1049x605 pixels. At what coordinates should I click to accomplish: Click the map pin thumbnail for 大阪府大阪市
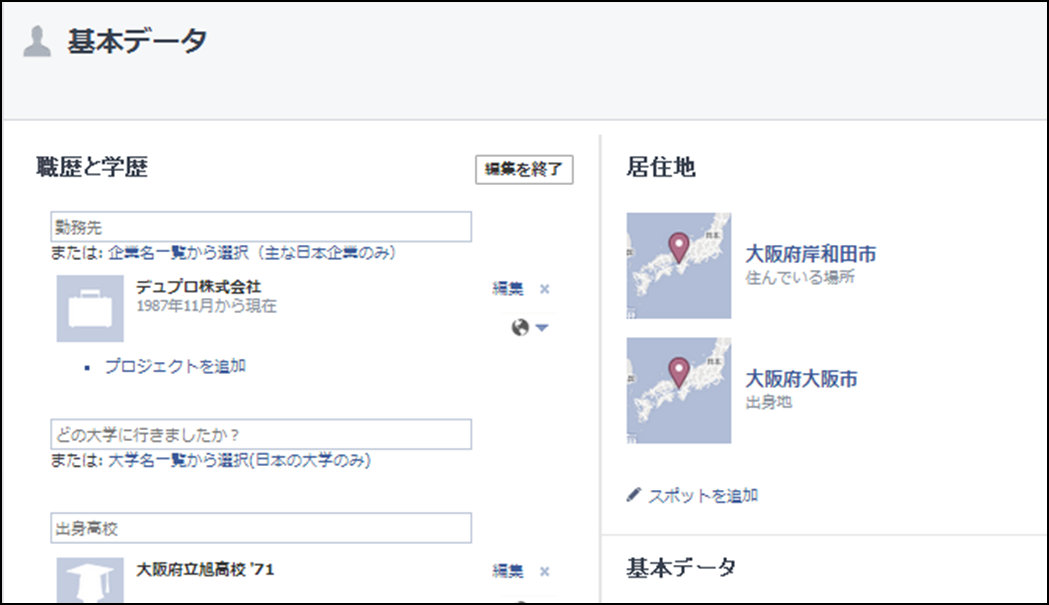pyautogui.click(x=678, y=390)
